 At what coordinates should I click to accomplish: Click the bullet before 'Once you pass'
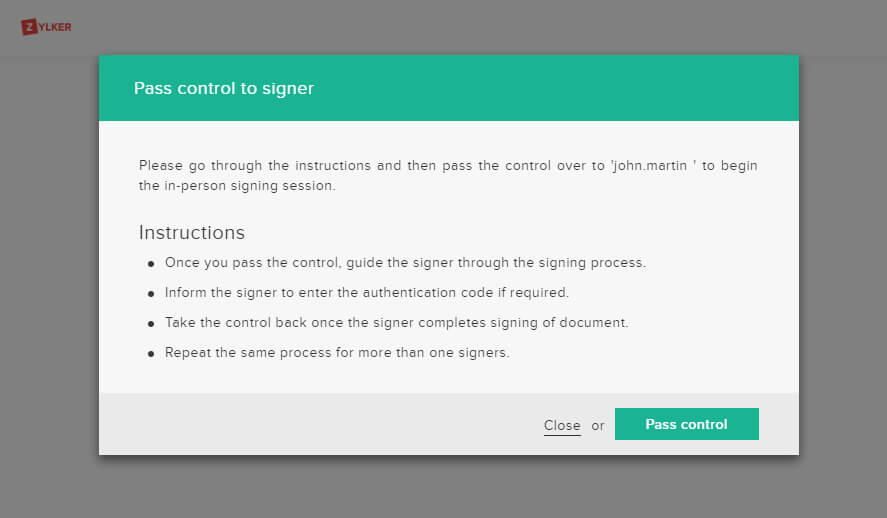point(151,264)
